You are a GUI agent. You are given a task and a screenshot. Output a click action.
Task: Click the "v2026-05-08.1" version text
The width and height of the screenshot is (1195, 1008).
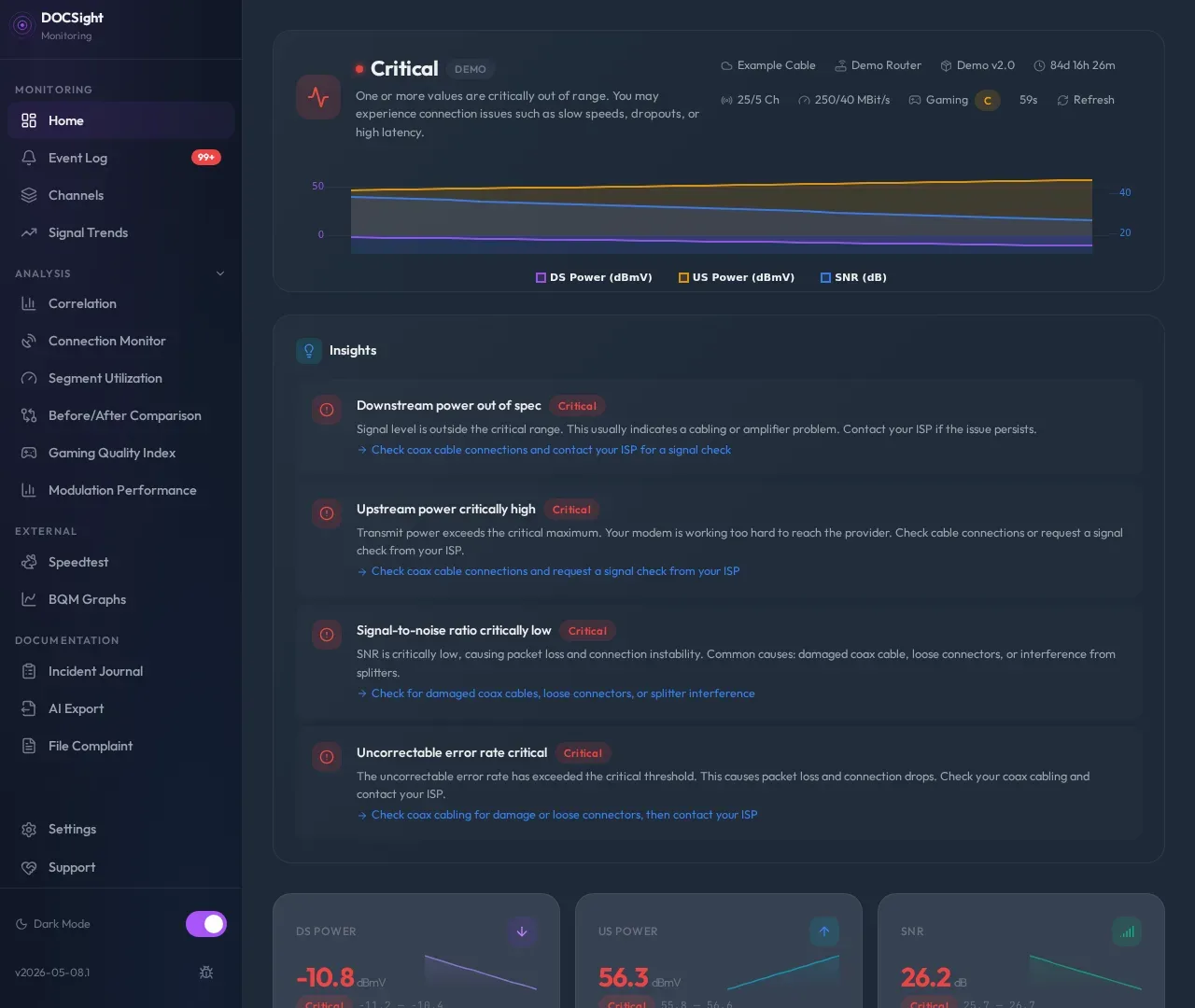click(52, 973)
